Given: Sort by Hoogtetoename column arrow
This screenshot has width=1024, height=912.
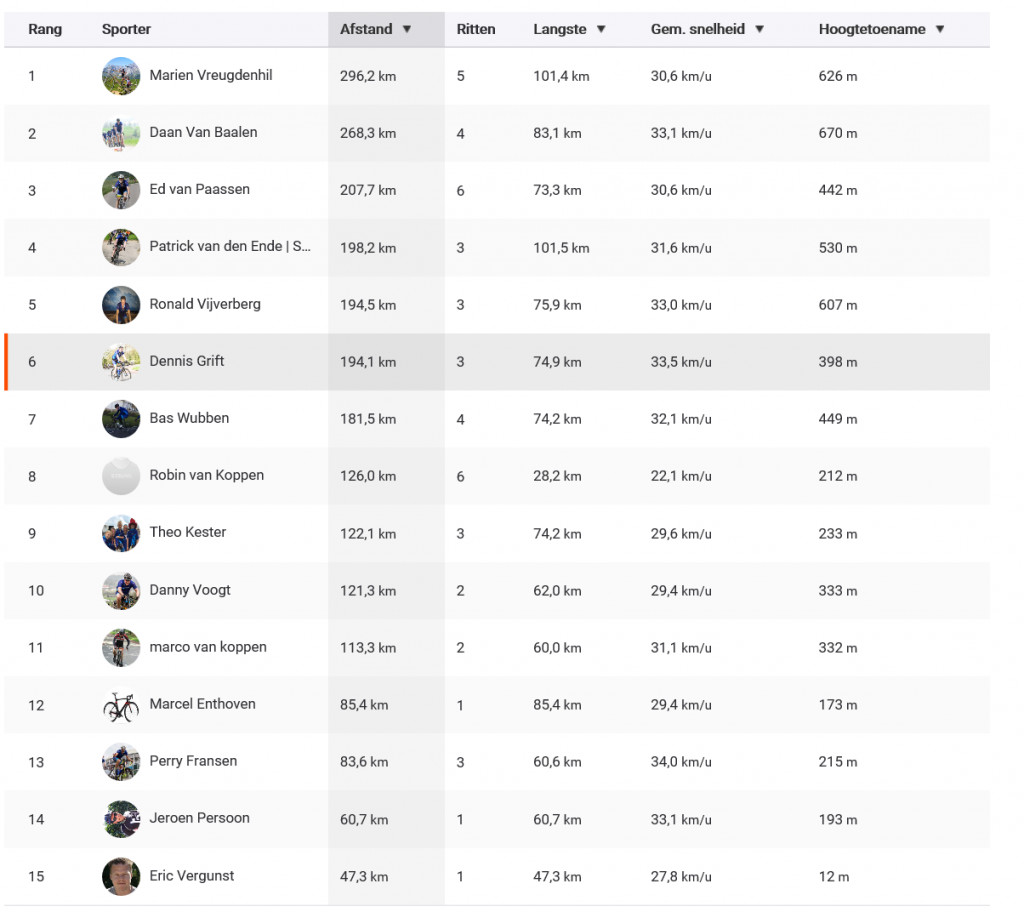Looking at the screenshot, I should click(x=940, y=29).
